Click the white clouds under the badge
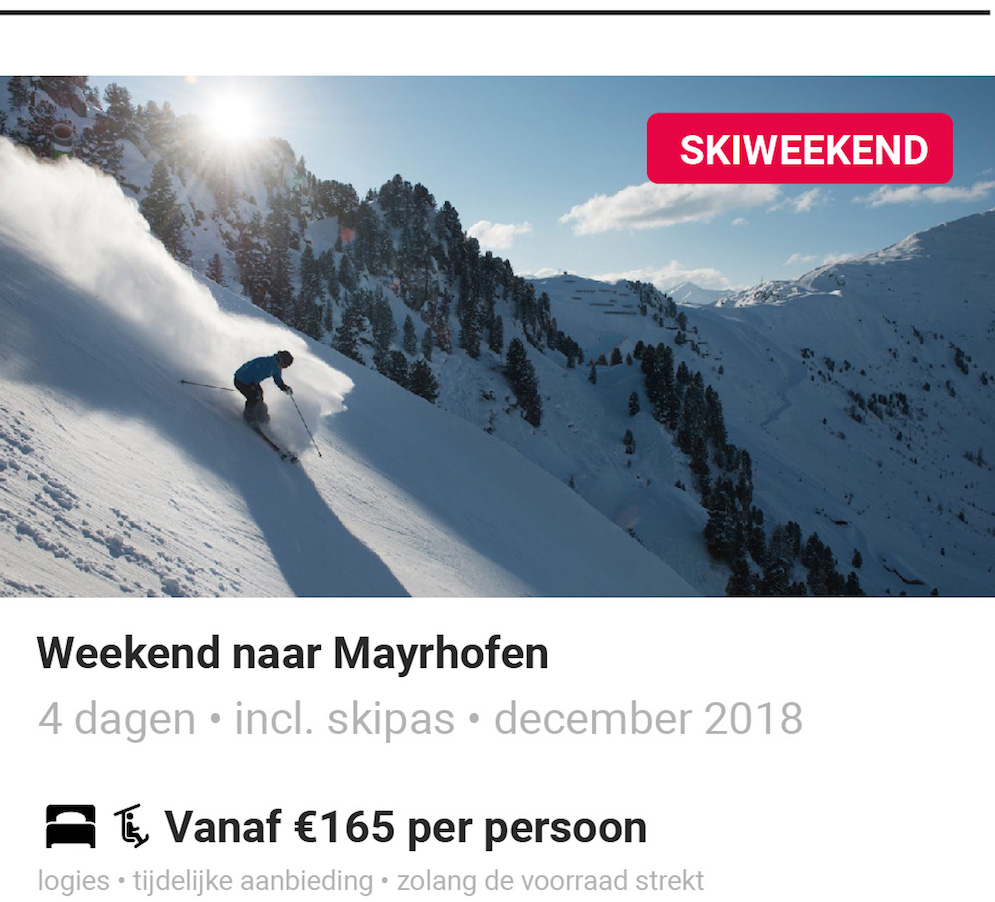 [x=666, y=206]
